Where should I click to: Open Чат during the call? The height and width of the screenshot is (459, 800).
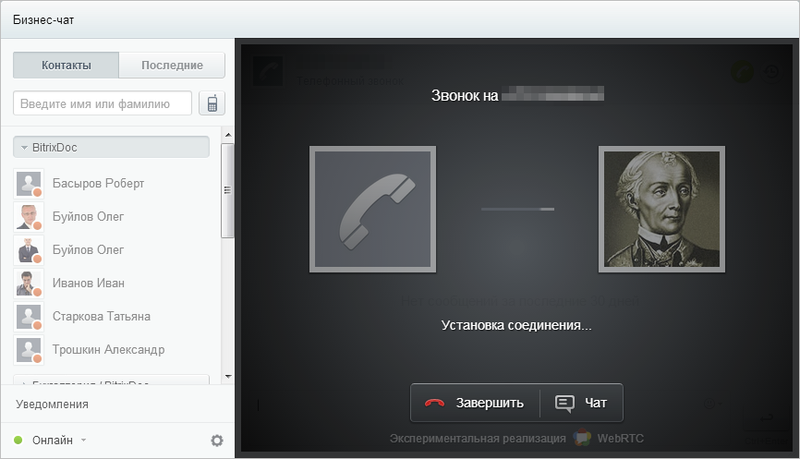click(581, 403)
